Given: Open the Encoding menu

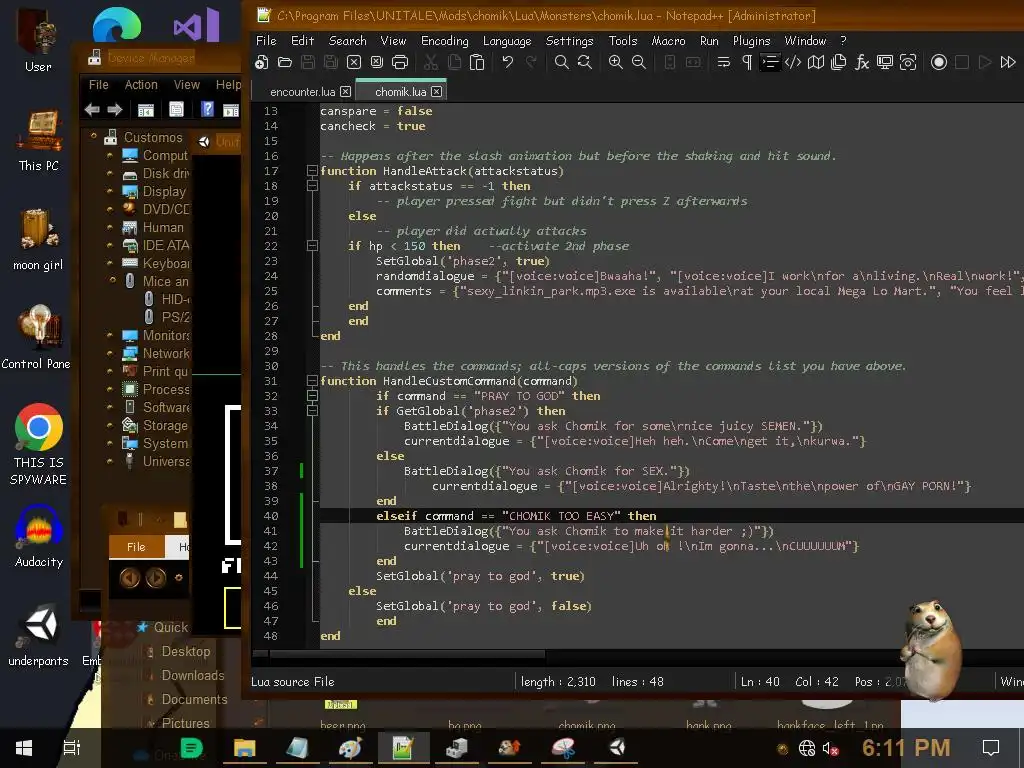Looking at the screenshot, I should pyautogui.click(x=444, y=40).
